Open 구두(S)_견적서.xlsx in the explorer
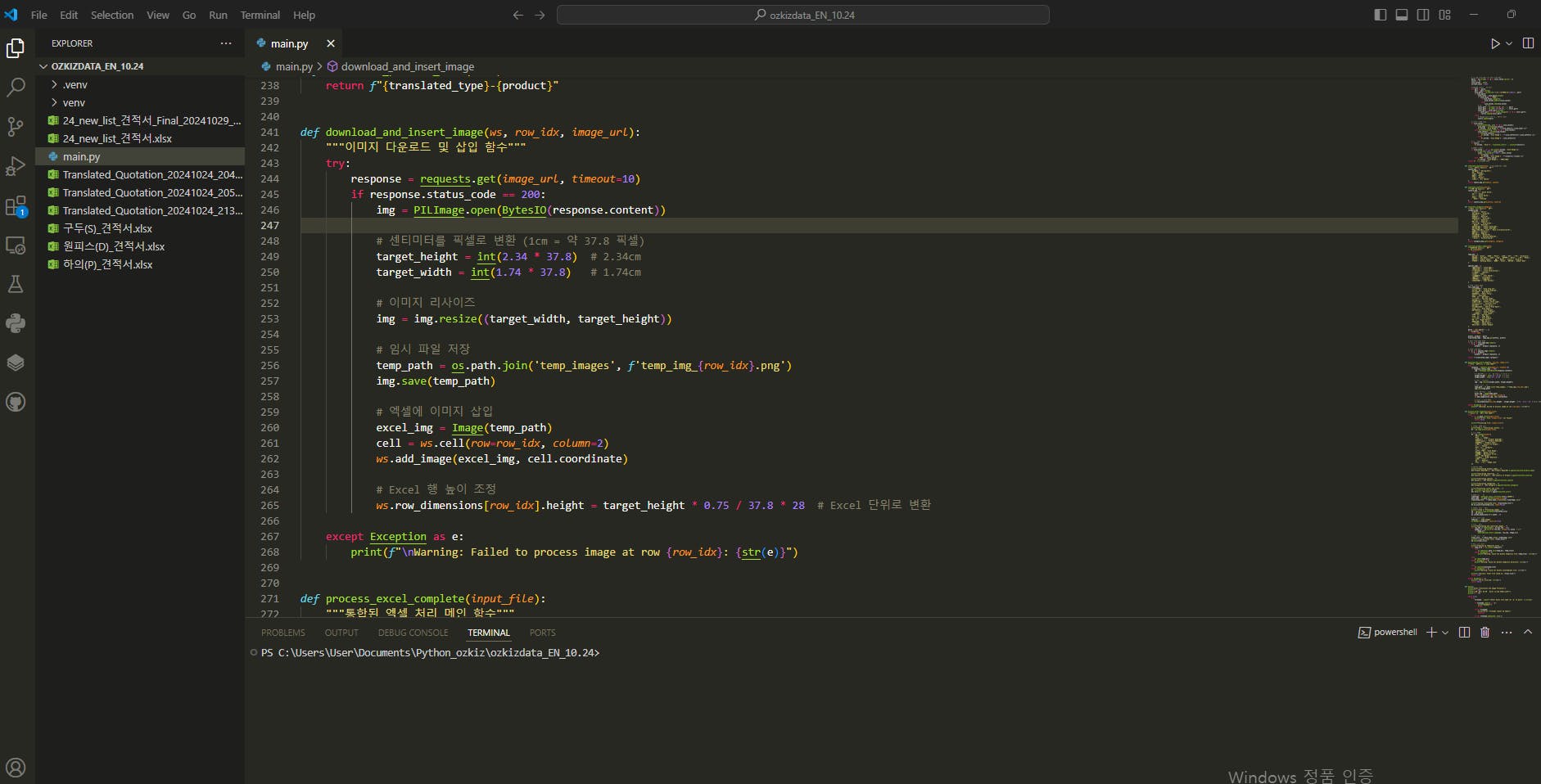This screenshot has width=1541, height=784. pos(107,228)
